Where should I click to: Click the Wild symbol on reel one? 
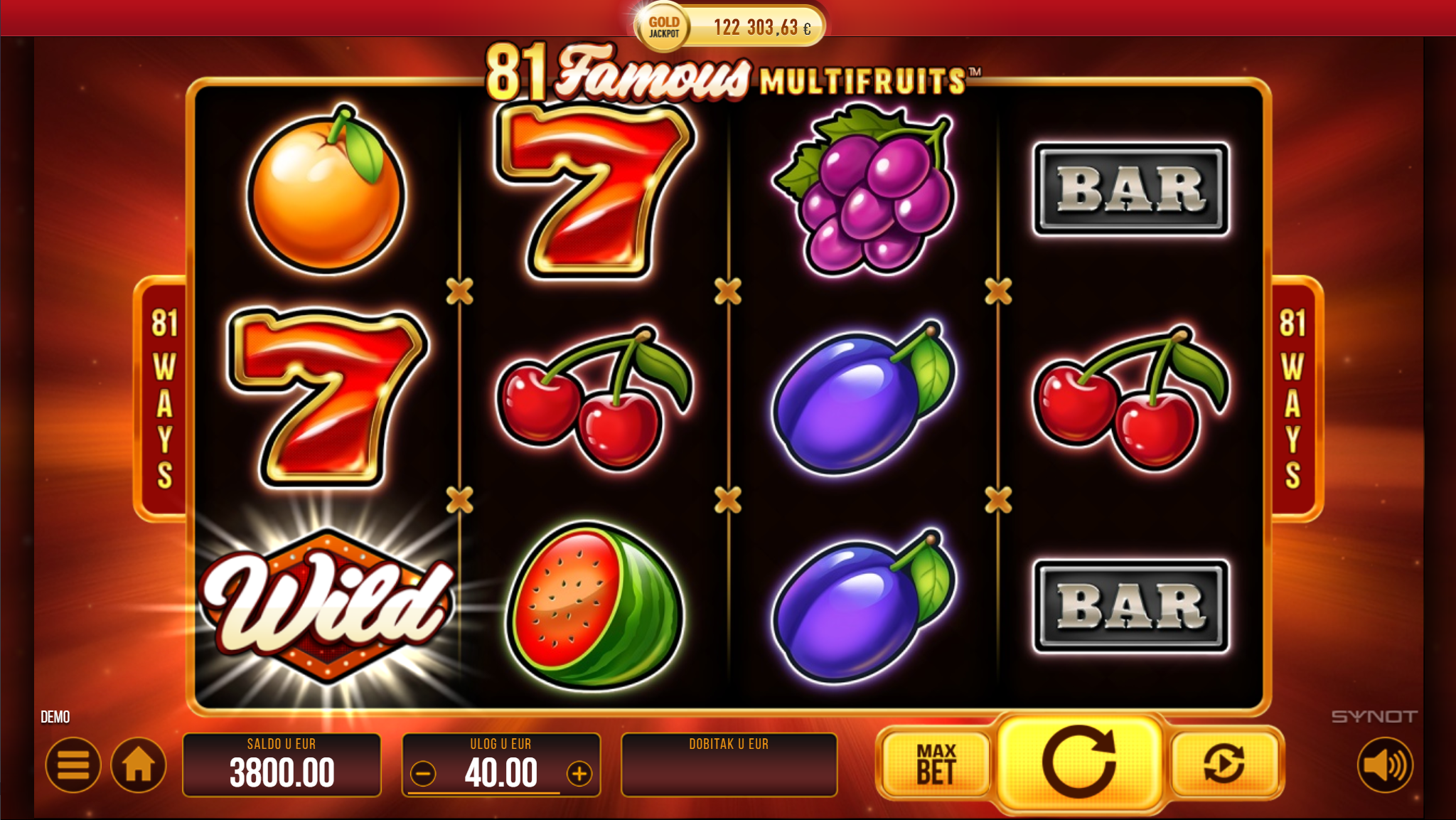[x=327, y=605]
